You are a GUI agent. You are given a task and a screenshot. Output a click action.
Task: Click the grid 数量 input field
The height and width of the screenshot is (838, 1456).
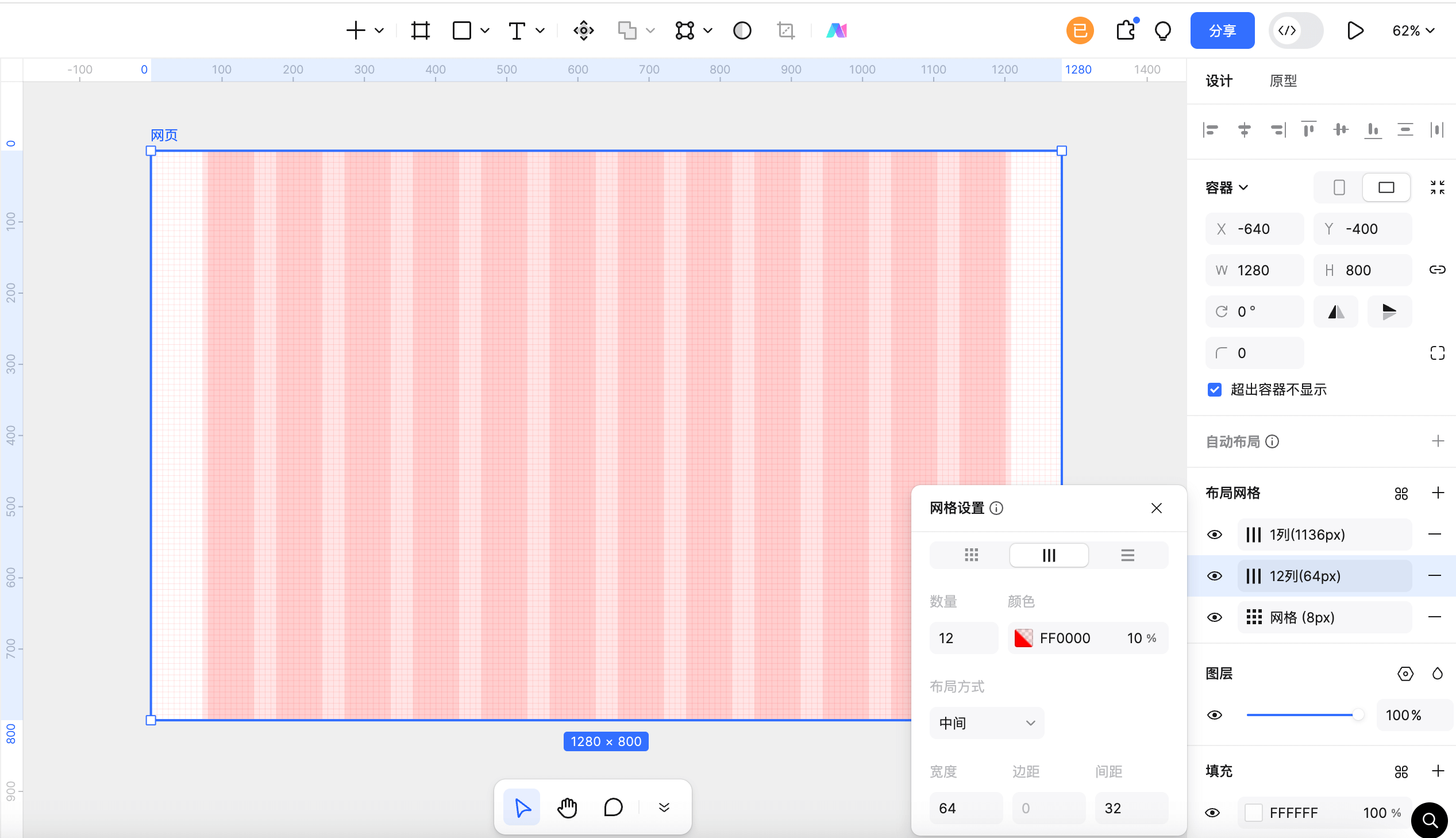[963, 638]
